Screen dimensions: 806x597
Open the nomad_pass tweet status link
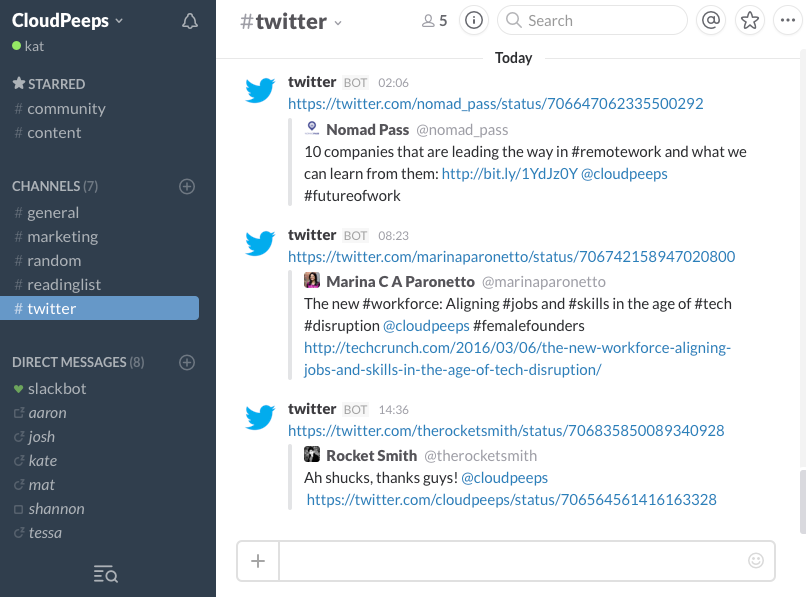click(x=496, y=104)
